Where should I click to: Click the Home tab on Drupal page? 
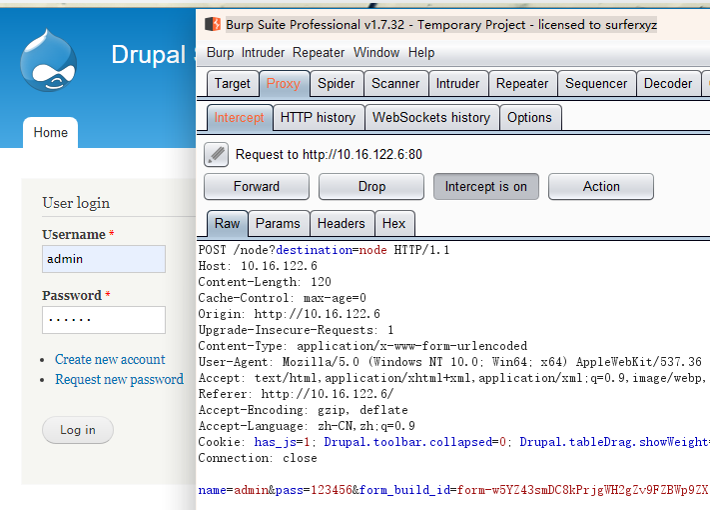pyautogui.click(x=51, y=132)
